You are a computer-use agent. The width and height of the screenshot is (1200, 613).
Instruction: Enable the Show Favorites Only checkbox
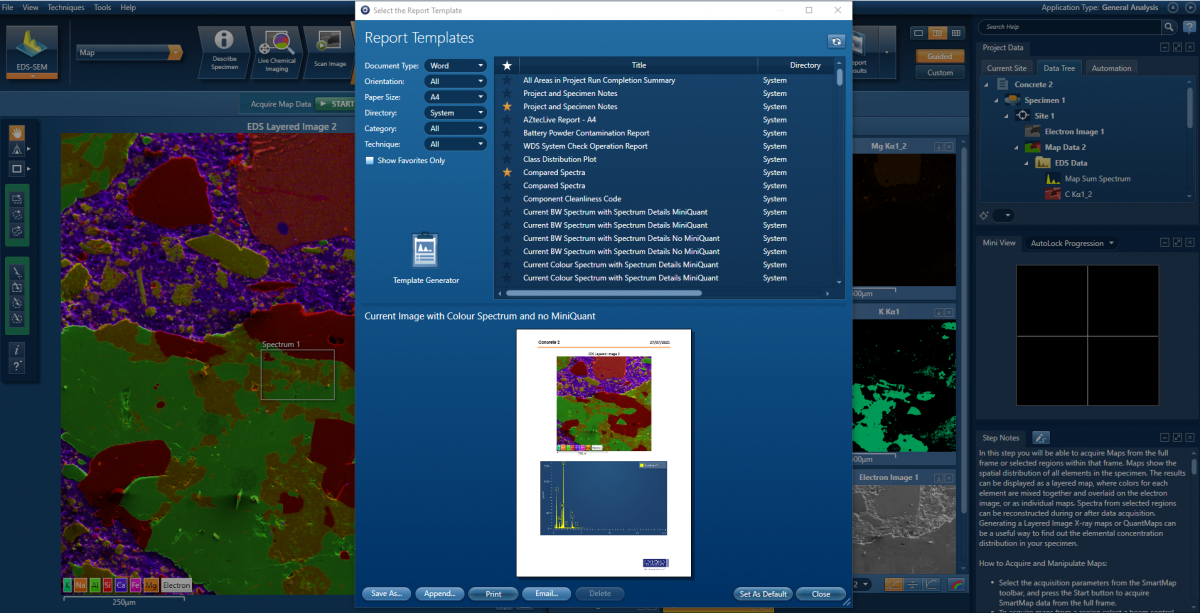point(371,160)
